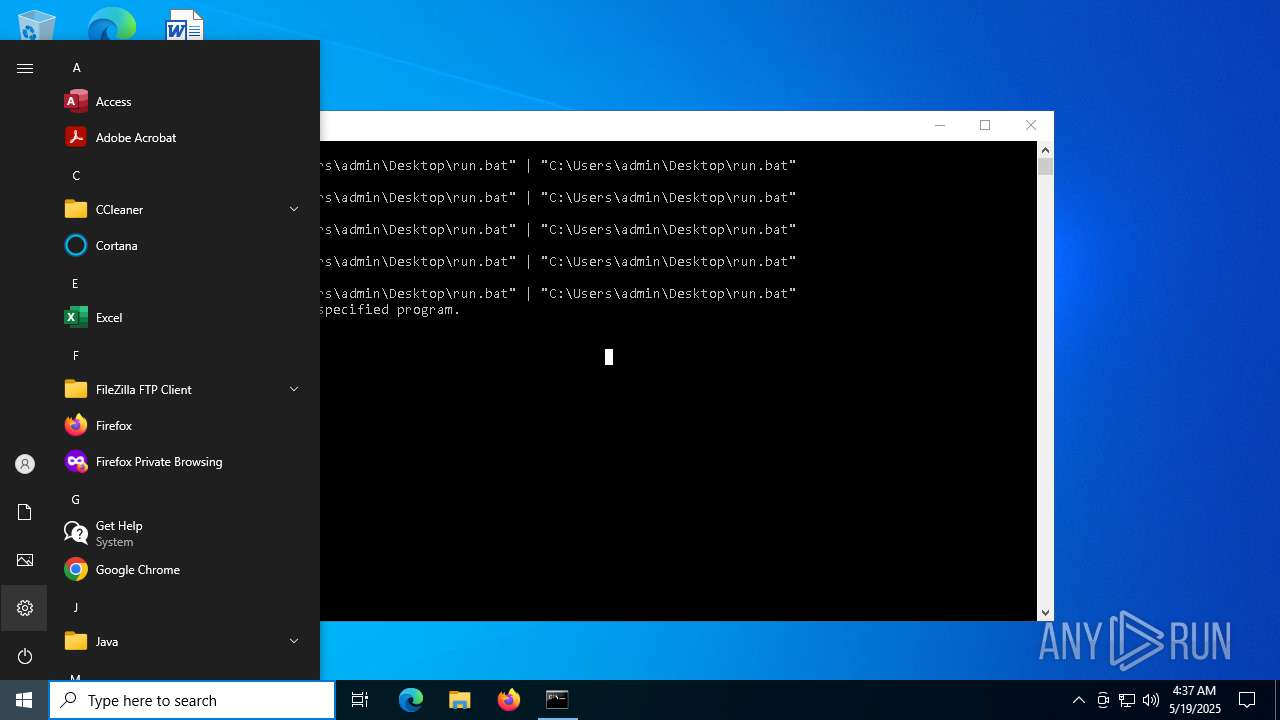
Task: Select the Recycle Bin desktop icon
Action: pos(37,26)
